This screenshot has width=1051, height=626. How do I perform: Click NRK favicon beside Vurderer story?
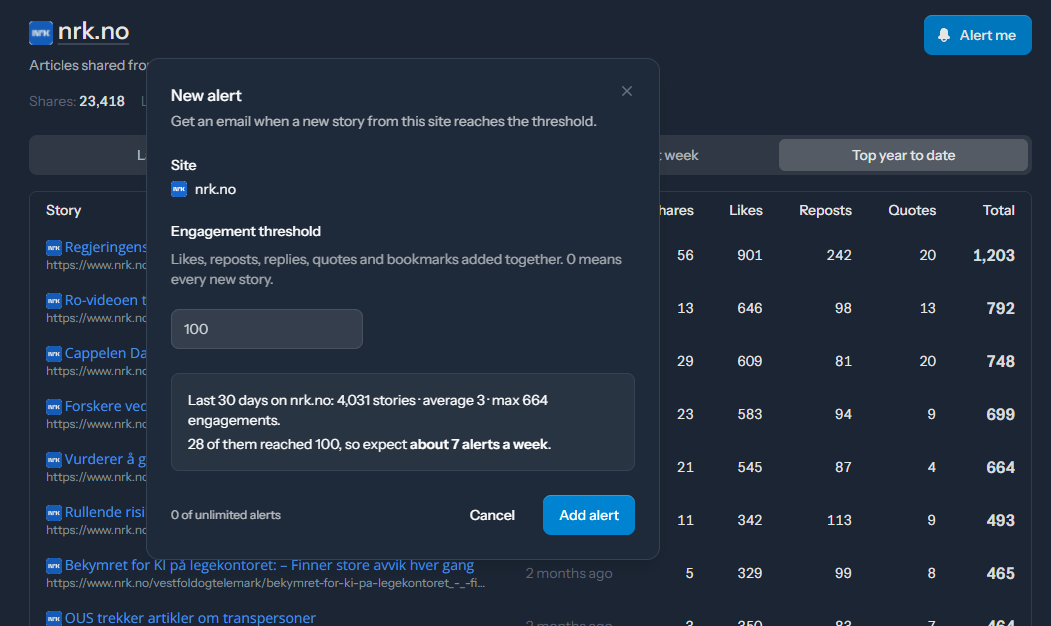point(54,459)
